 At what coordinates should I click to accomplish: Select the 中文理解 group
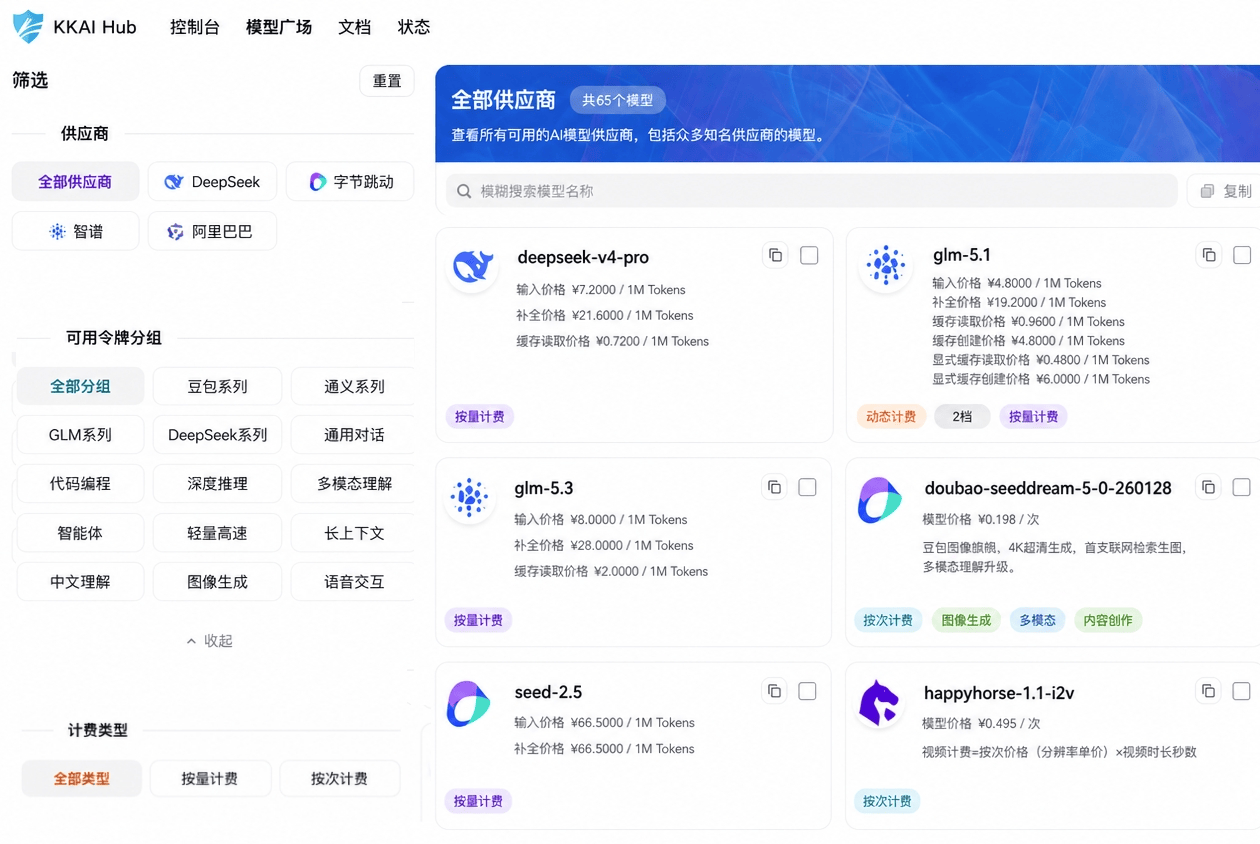pyautogui.click(x=80, y=581)
